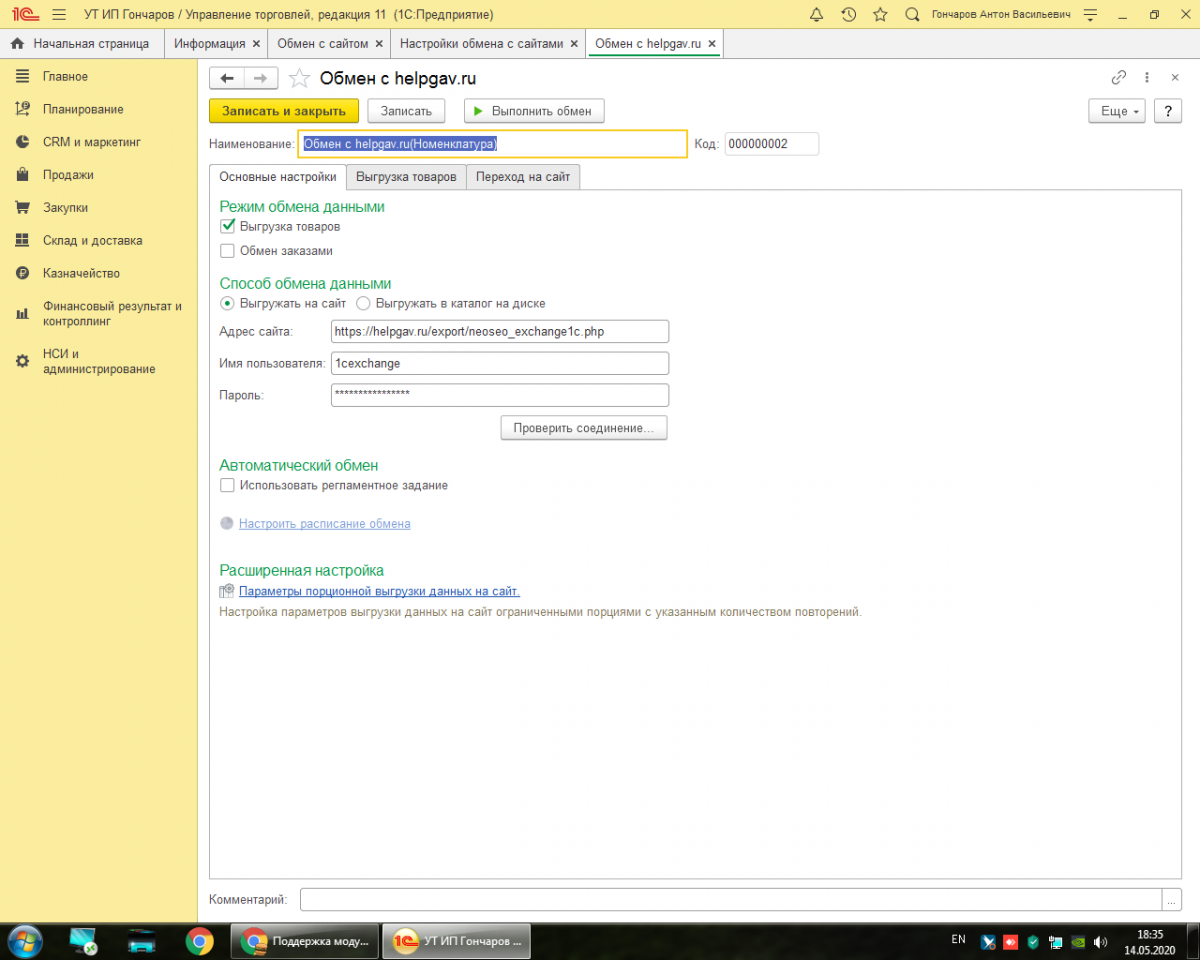Switch EN language indicator in tray
1200x960 pixels.
point(958,940)
